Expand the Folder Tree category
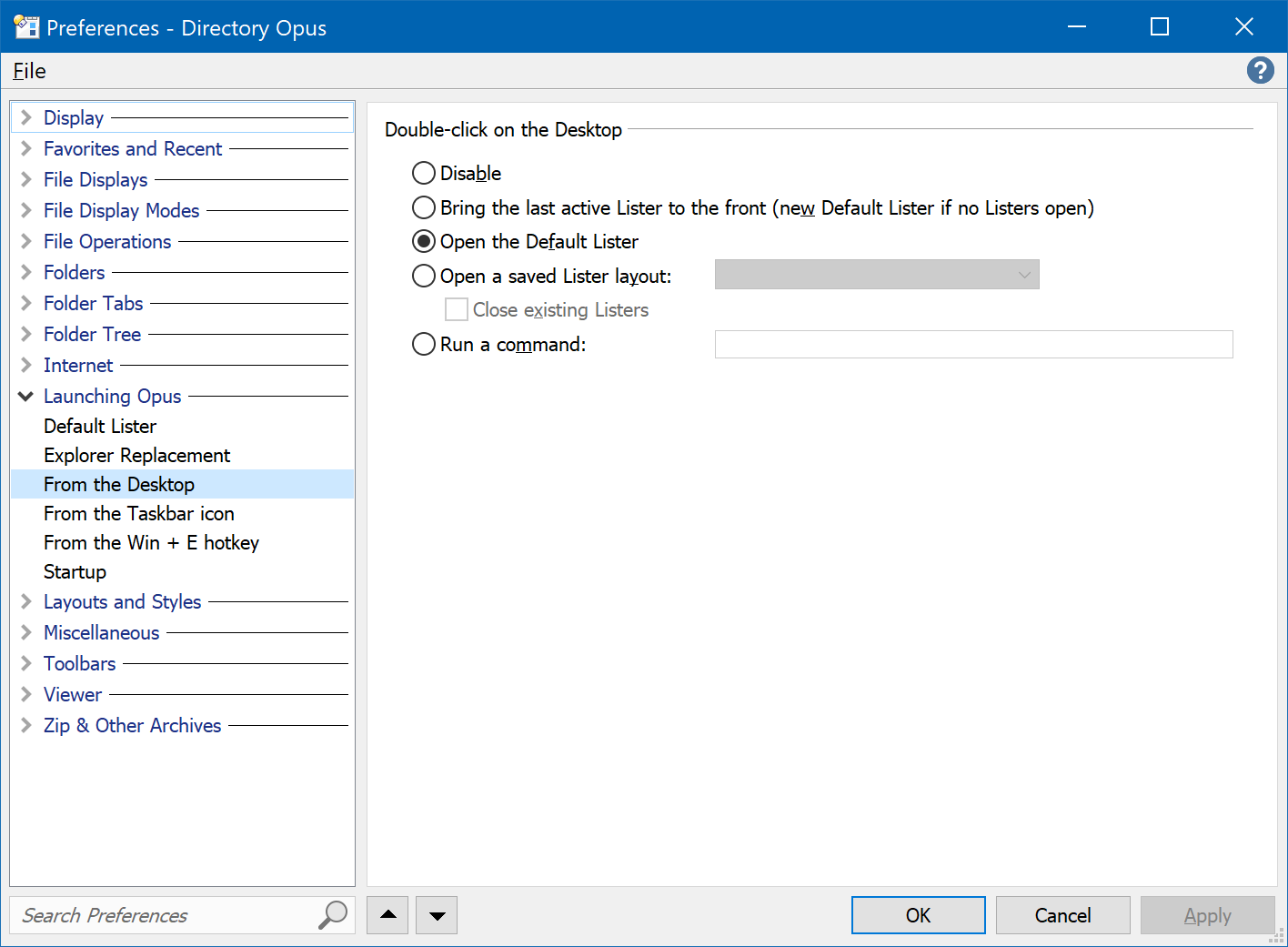This screenshot has width=1288, height=947. pyautogui.click(x=26, y=334)
